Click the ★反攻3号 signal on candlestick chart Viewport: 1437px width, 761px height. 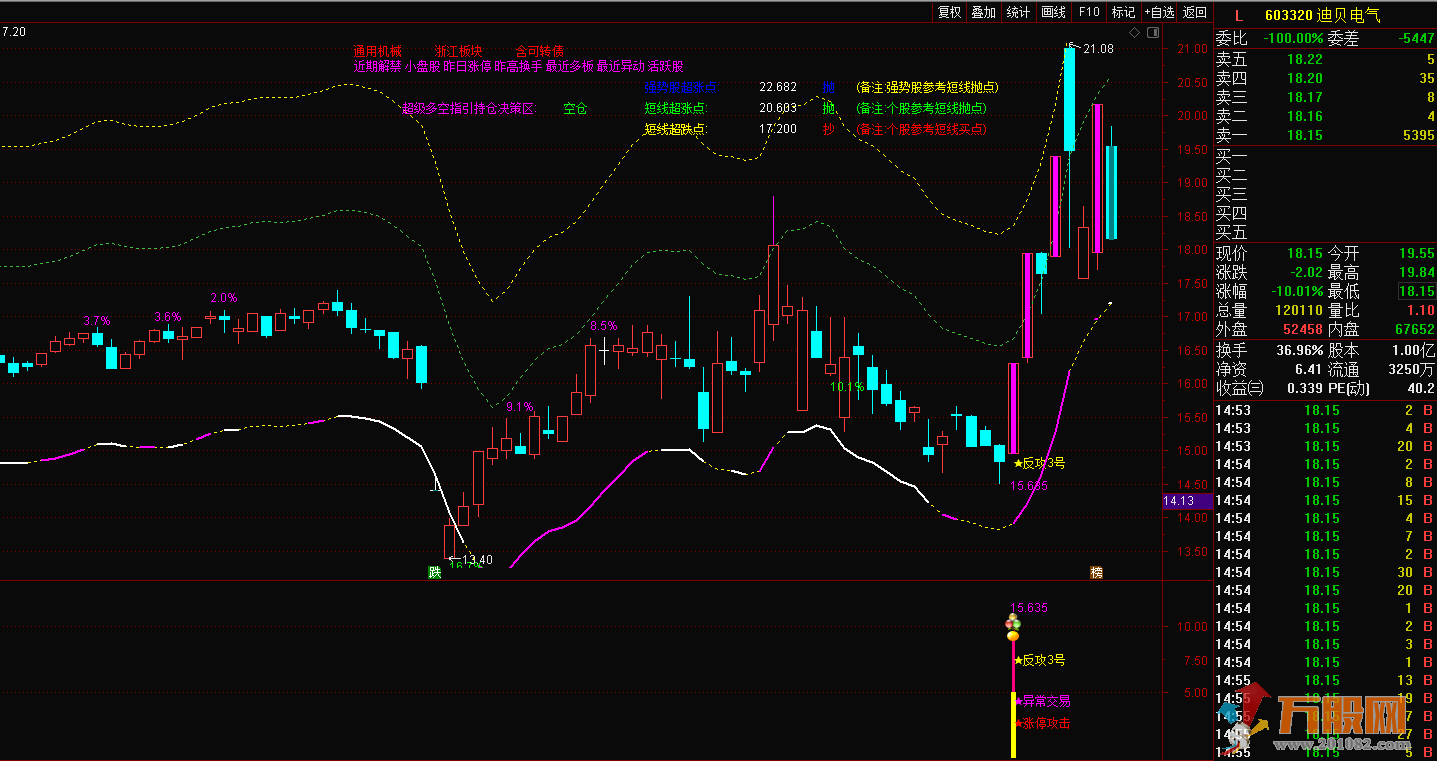click(x=1039, y=464)
